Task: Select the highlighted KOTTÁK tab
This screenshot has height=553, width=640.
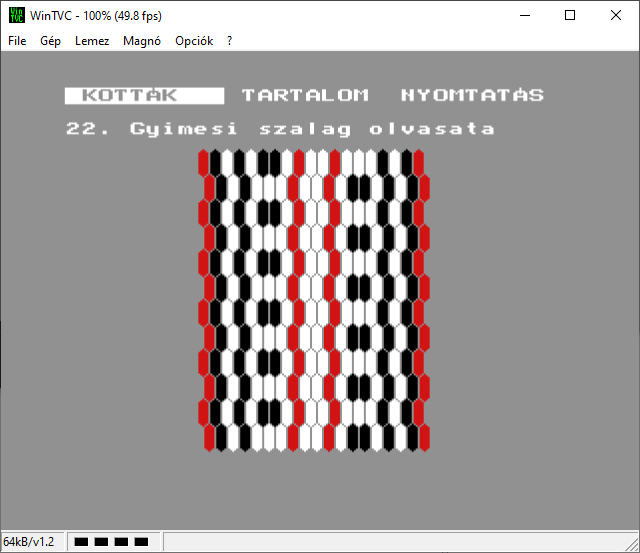Action: (144, 96)
